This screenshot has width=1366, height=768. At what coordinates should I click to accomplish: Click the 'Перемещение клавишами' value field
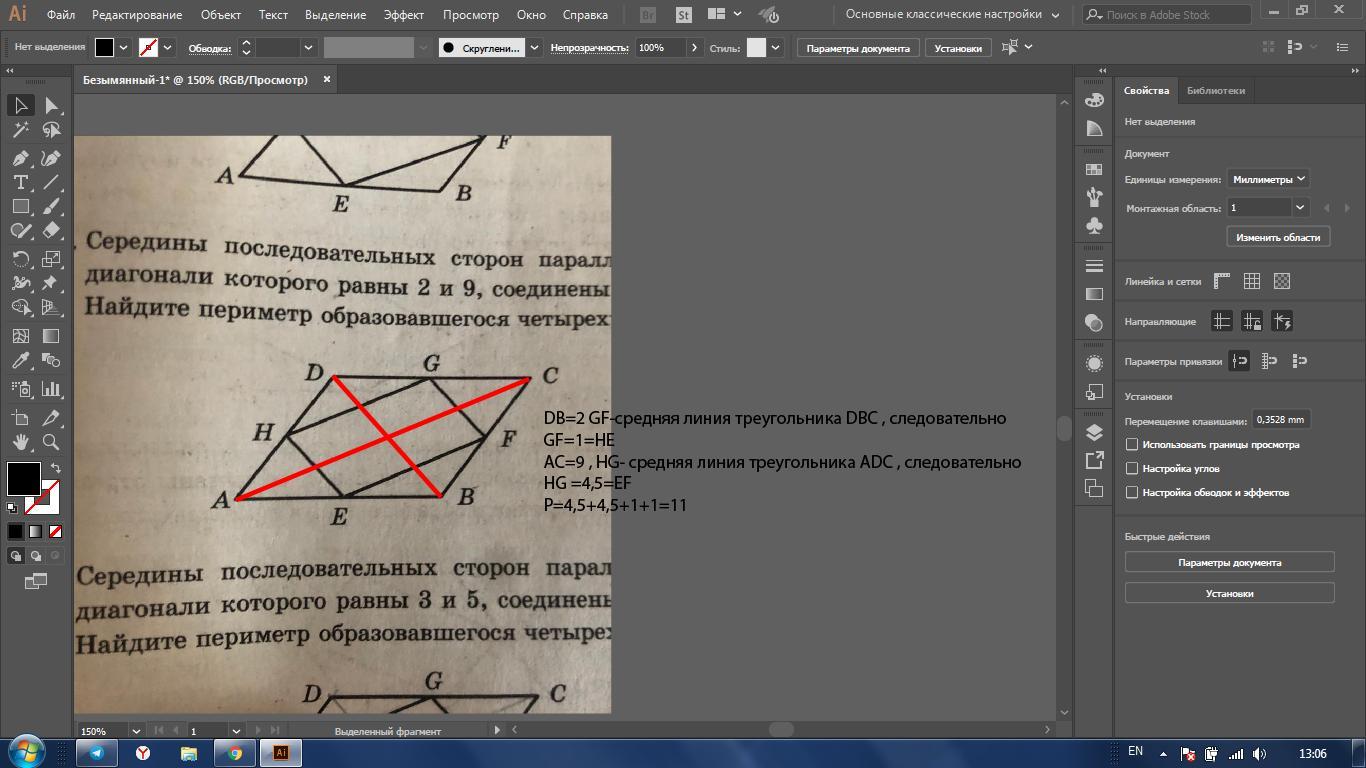coord(1281,420)
